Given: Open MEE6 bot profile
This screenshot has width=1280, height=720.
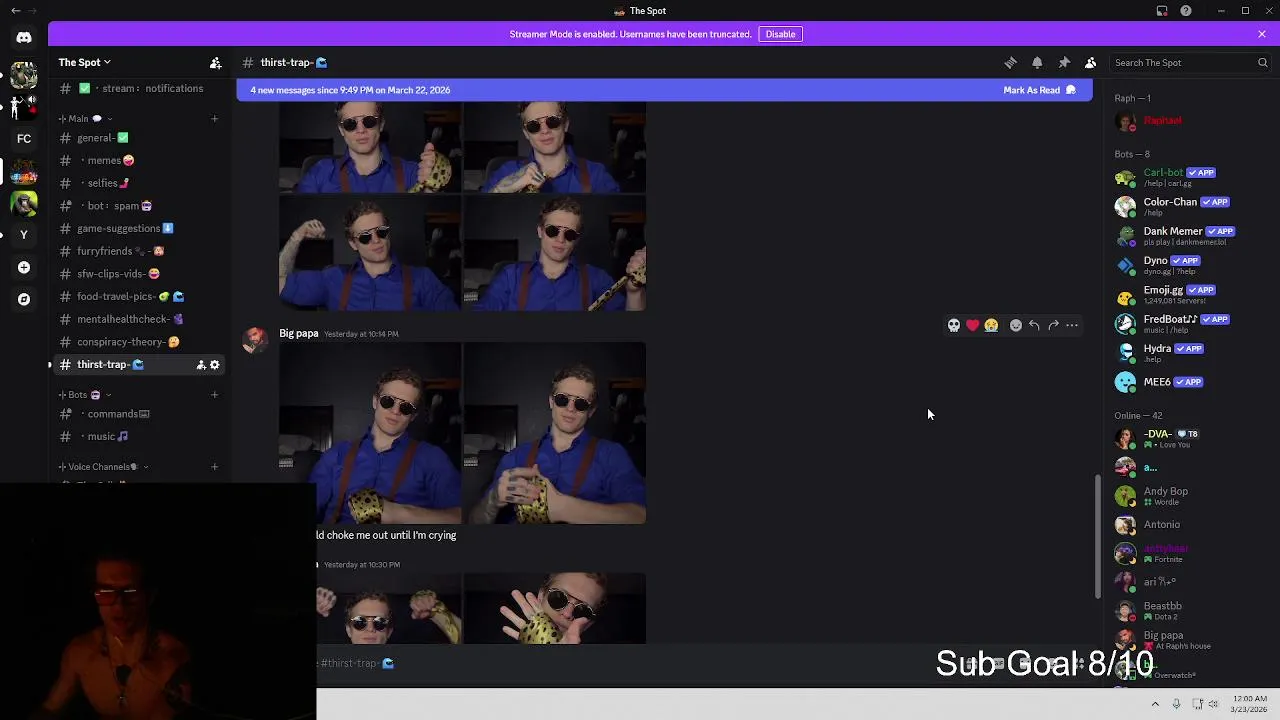Looking at the screenshot, I should point(1190,382).
